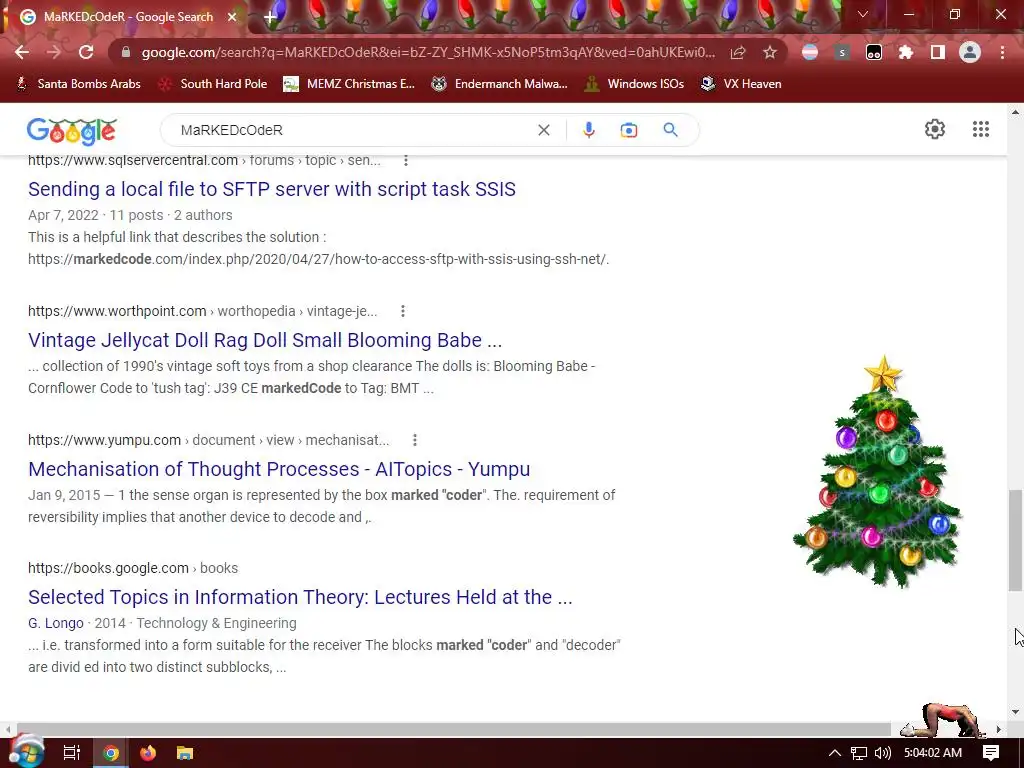Open a new browser tab
1024x768 pixels.
(x=270, y=17)
